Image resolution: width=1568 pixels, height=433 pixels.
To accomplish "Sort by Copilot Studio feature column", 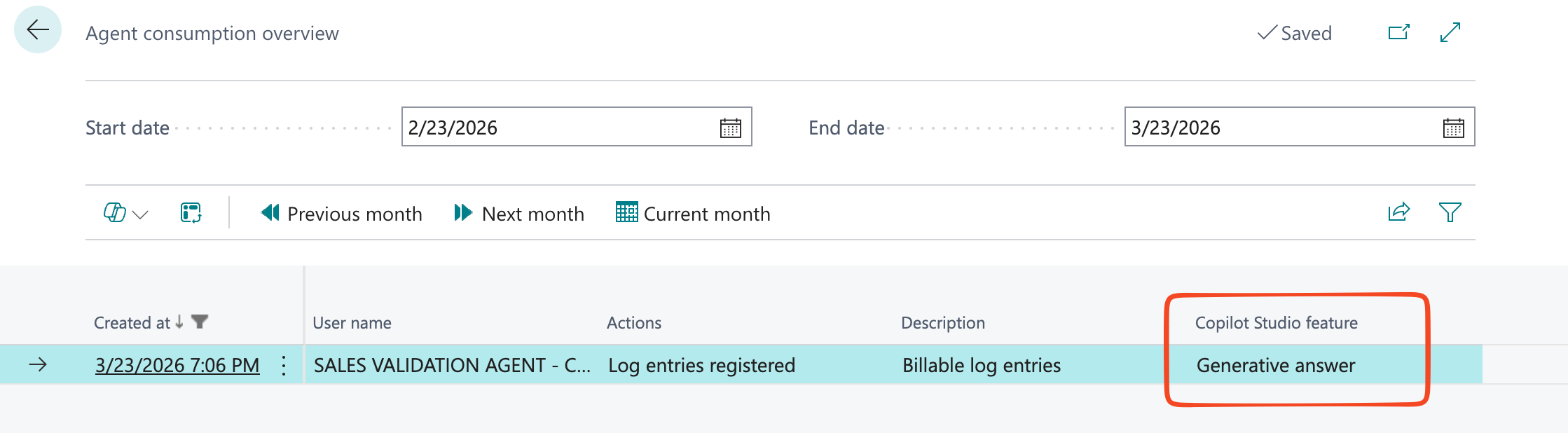I will point(1276,323).
